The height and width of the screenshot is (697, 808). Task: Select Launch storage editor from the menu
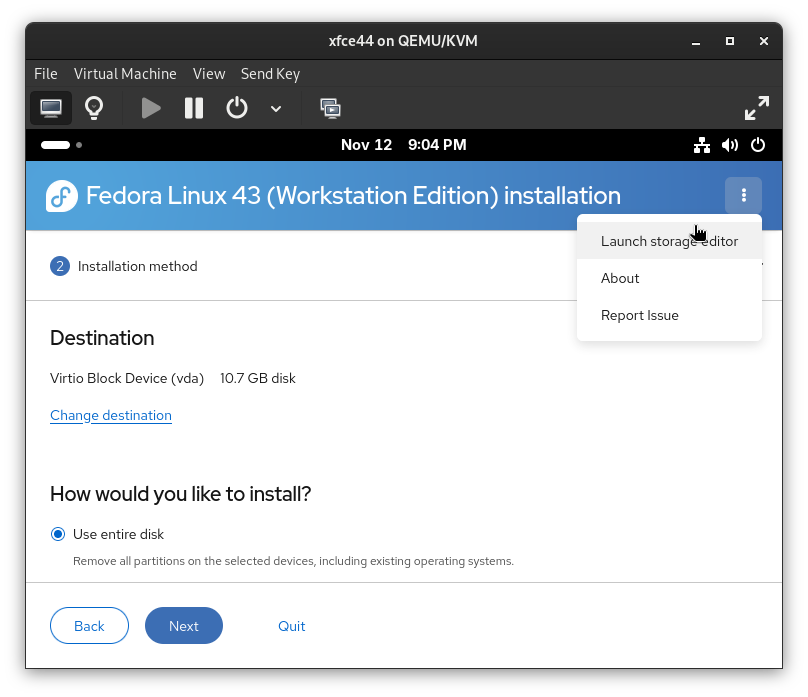669,241
